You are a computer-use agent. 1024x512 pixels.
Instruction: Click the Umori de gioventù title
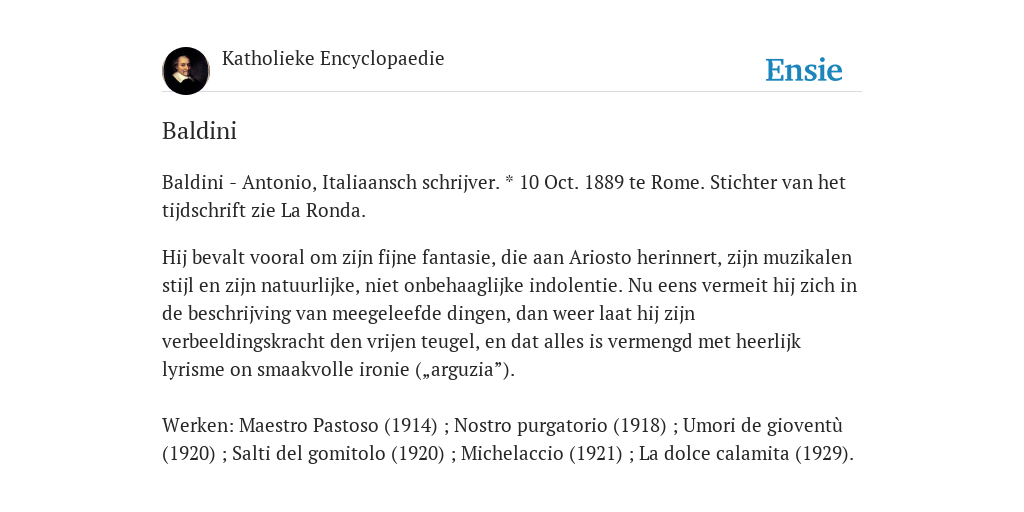click(x=763, y=426)
